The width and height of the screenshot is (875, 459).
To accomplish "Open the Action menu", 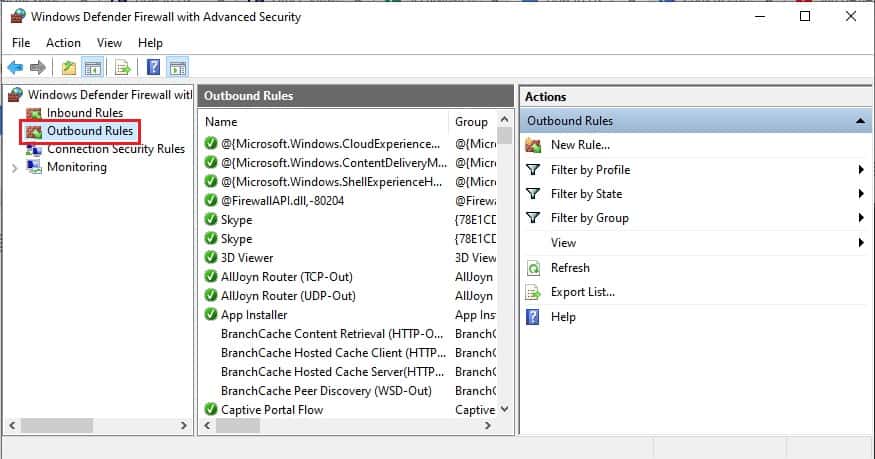I will (63, 43).
